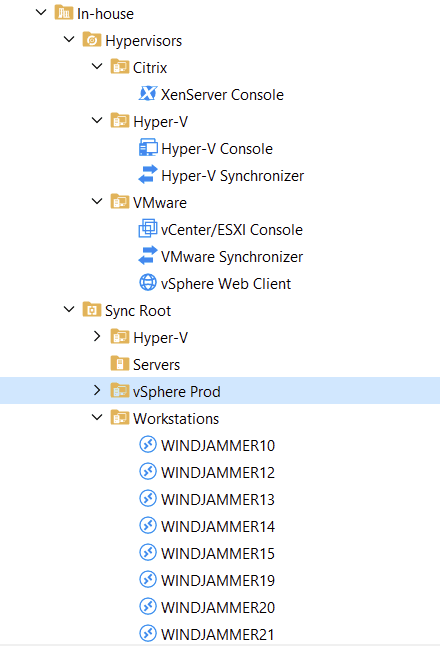The height and width of the screenshot is (646, 440).
Task: Click the In-house vault folder icon
Action: (x=63, y=13)
